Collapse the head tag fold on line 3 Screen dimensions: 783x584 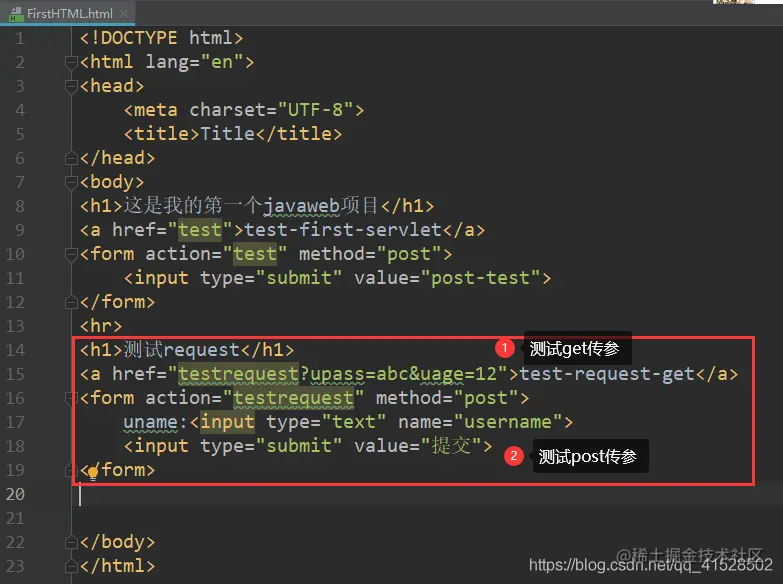(70, 86)
